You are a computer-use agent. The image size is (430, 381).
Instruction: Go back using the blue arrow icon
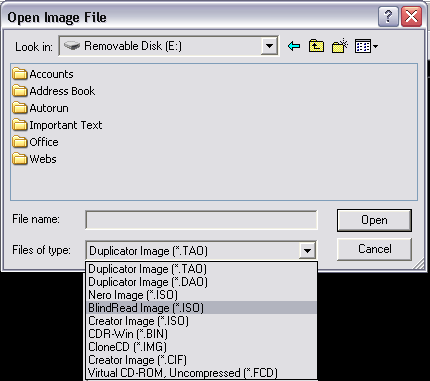pos(294,46)
